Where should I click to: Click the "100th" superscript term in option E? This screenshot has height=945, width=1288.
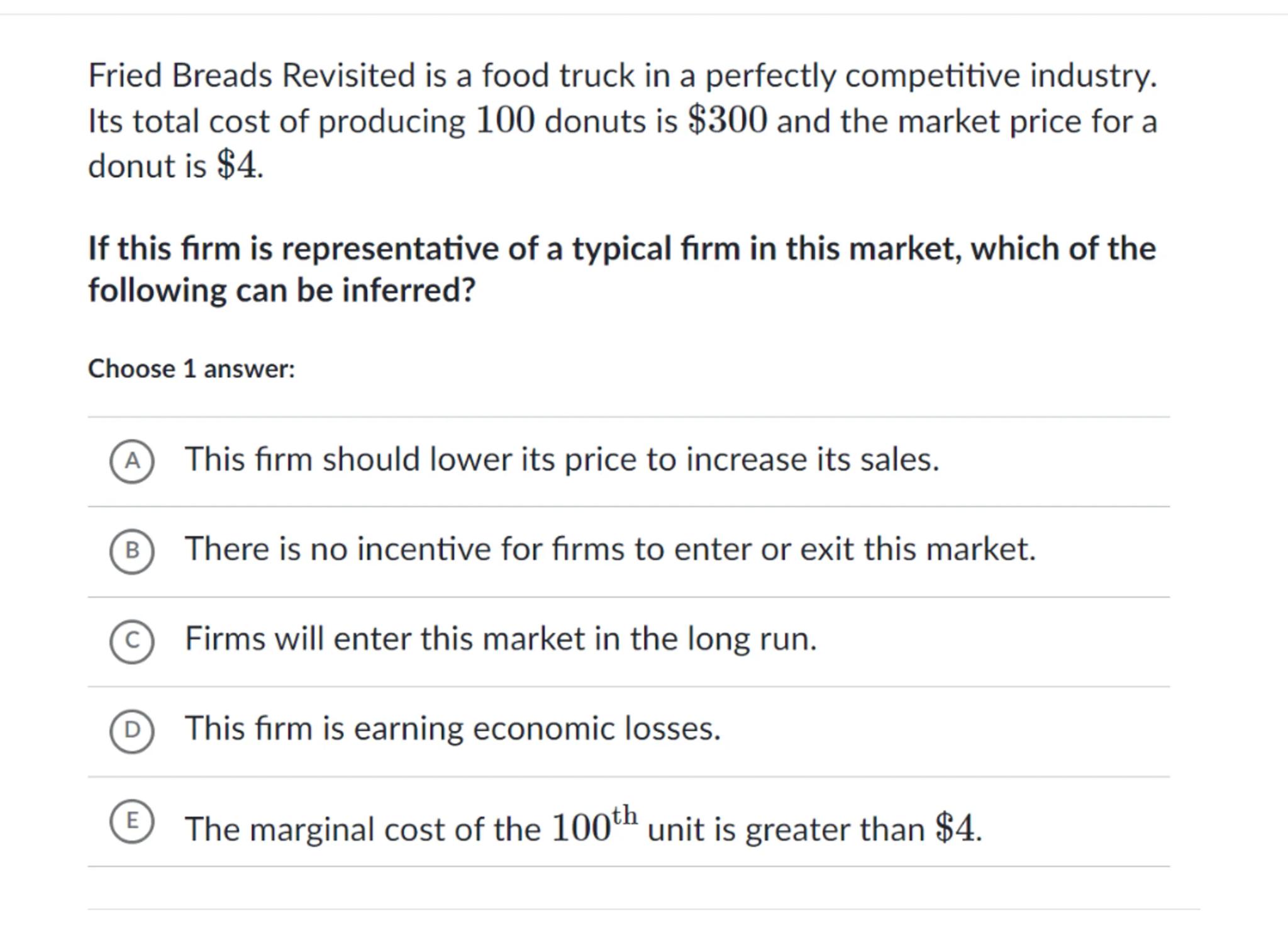[594, 825]
